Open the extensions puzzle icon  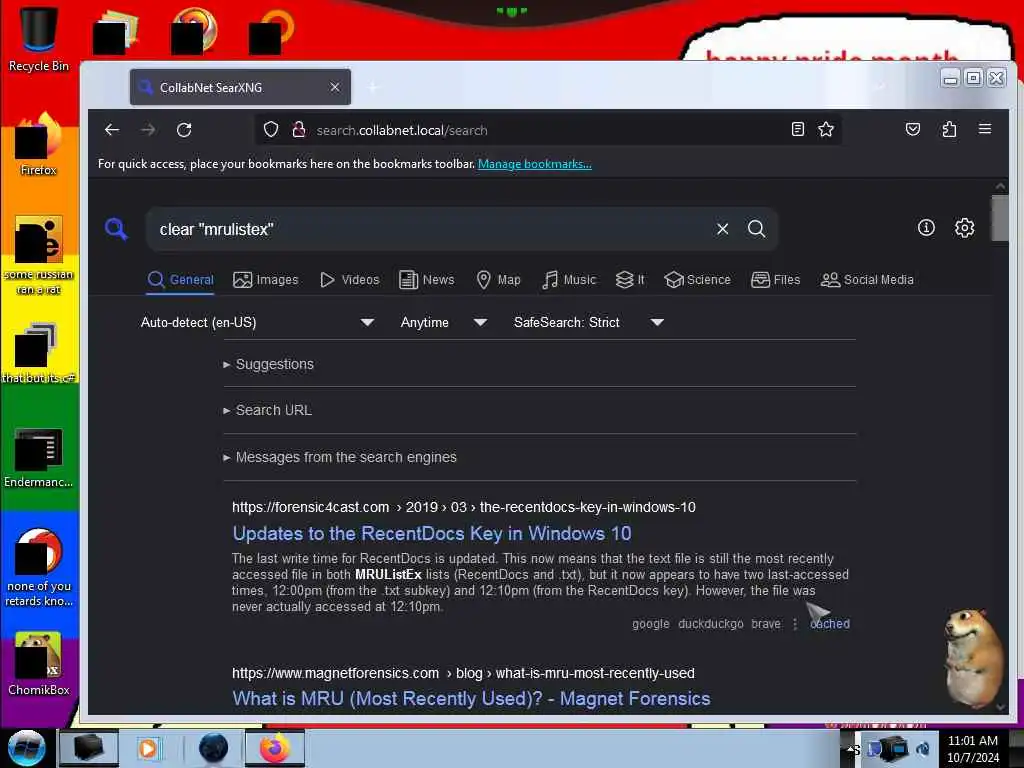point(949,129)
